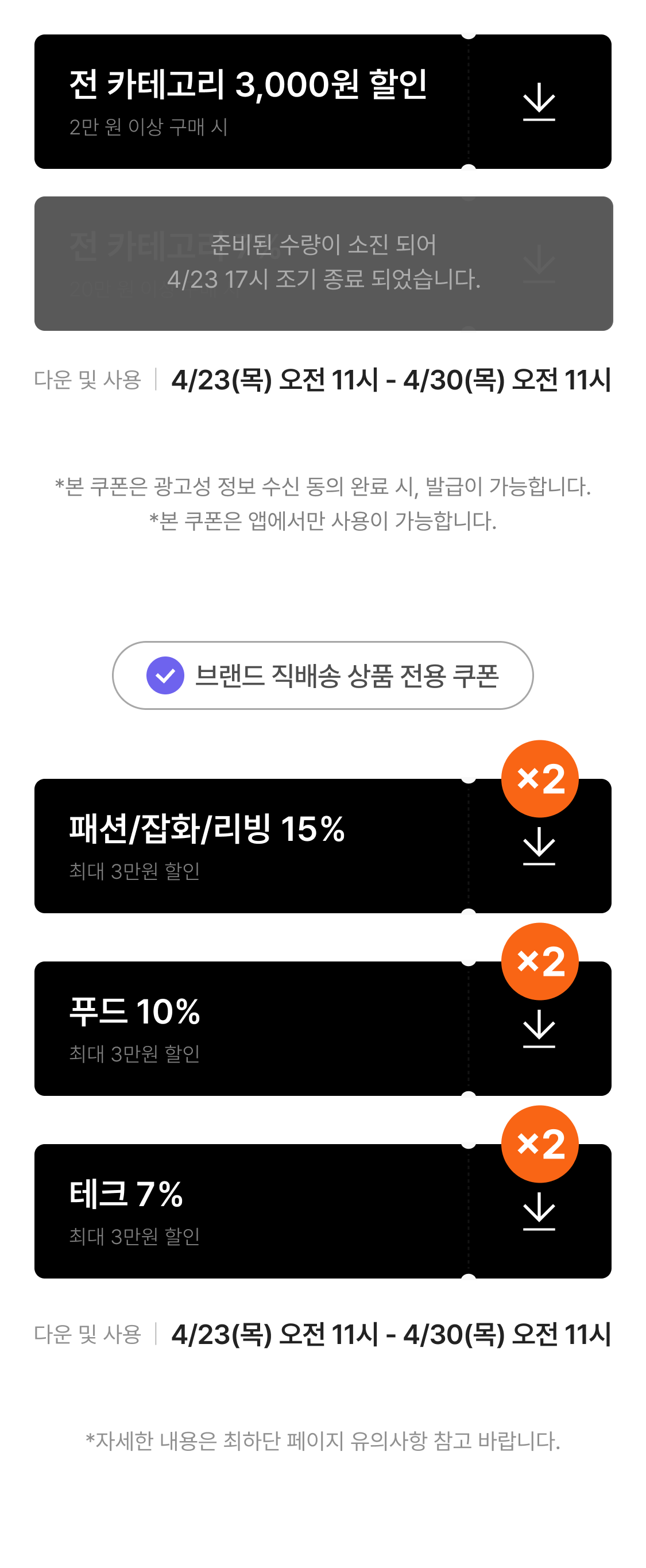Screen dimensions: 646x1568
Task: Click the 패션/잡화/리빙 15% coupon title
Action: (207, 829)
